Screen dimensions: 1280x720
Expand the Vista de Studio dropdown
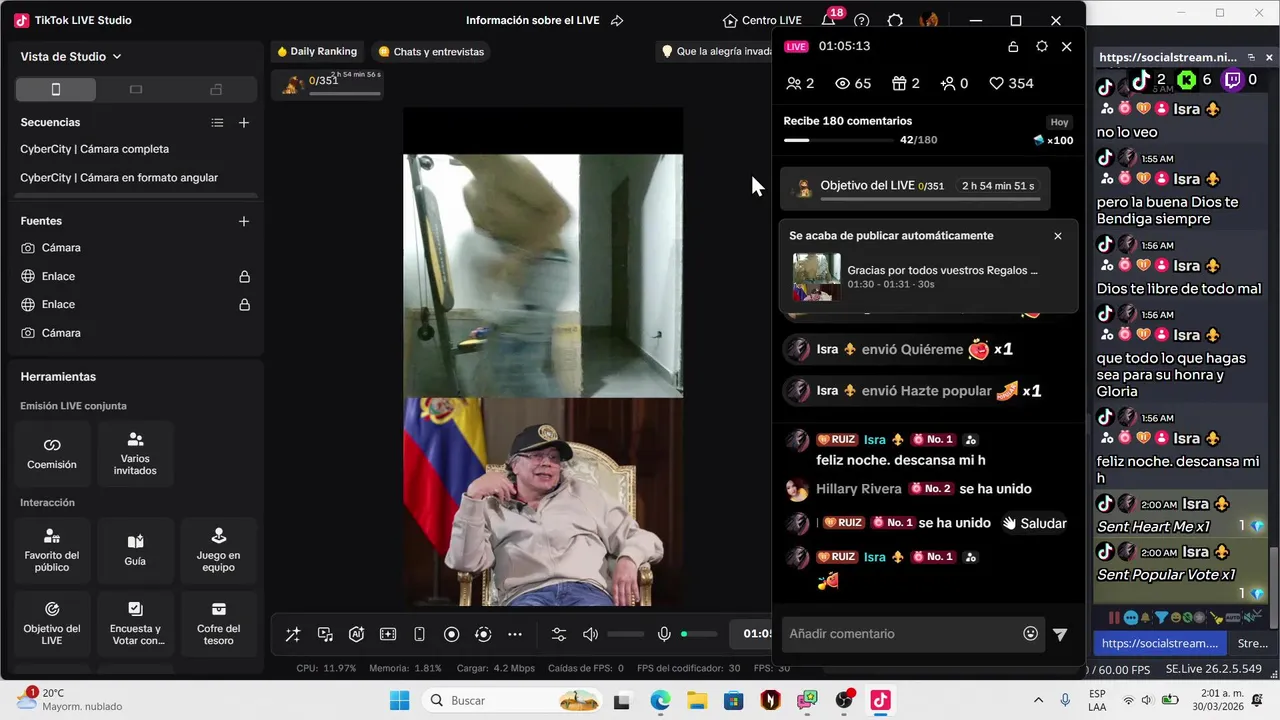coord(71,57)
